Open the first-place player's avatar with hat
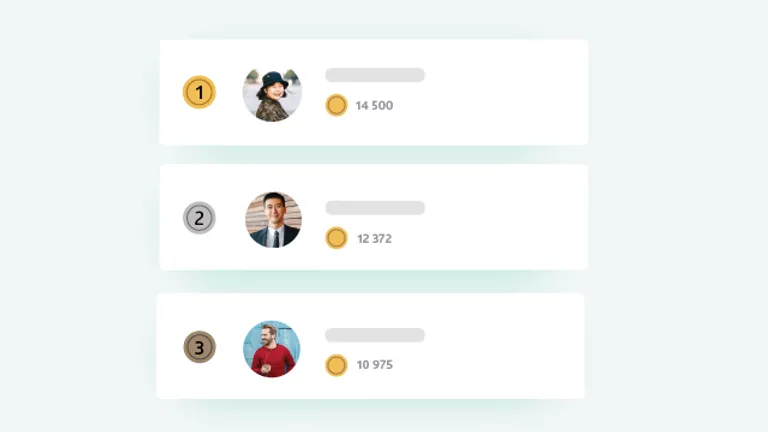 point(272,94)
